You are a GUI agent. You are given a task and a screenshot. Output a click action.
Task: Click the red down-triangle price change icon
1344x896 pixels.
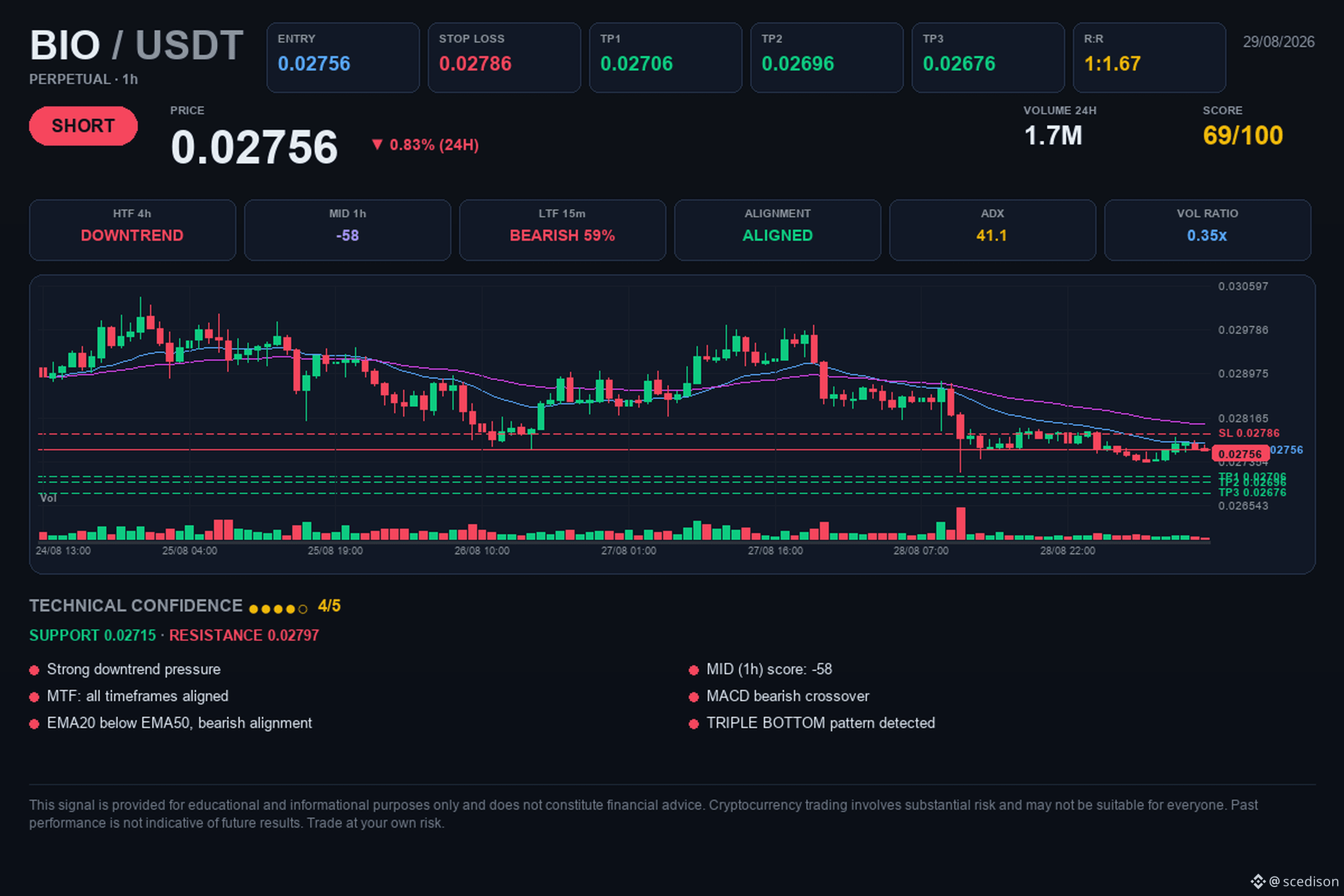pyautogui.click(x=376, y=144)
